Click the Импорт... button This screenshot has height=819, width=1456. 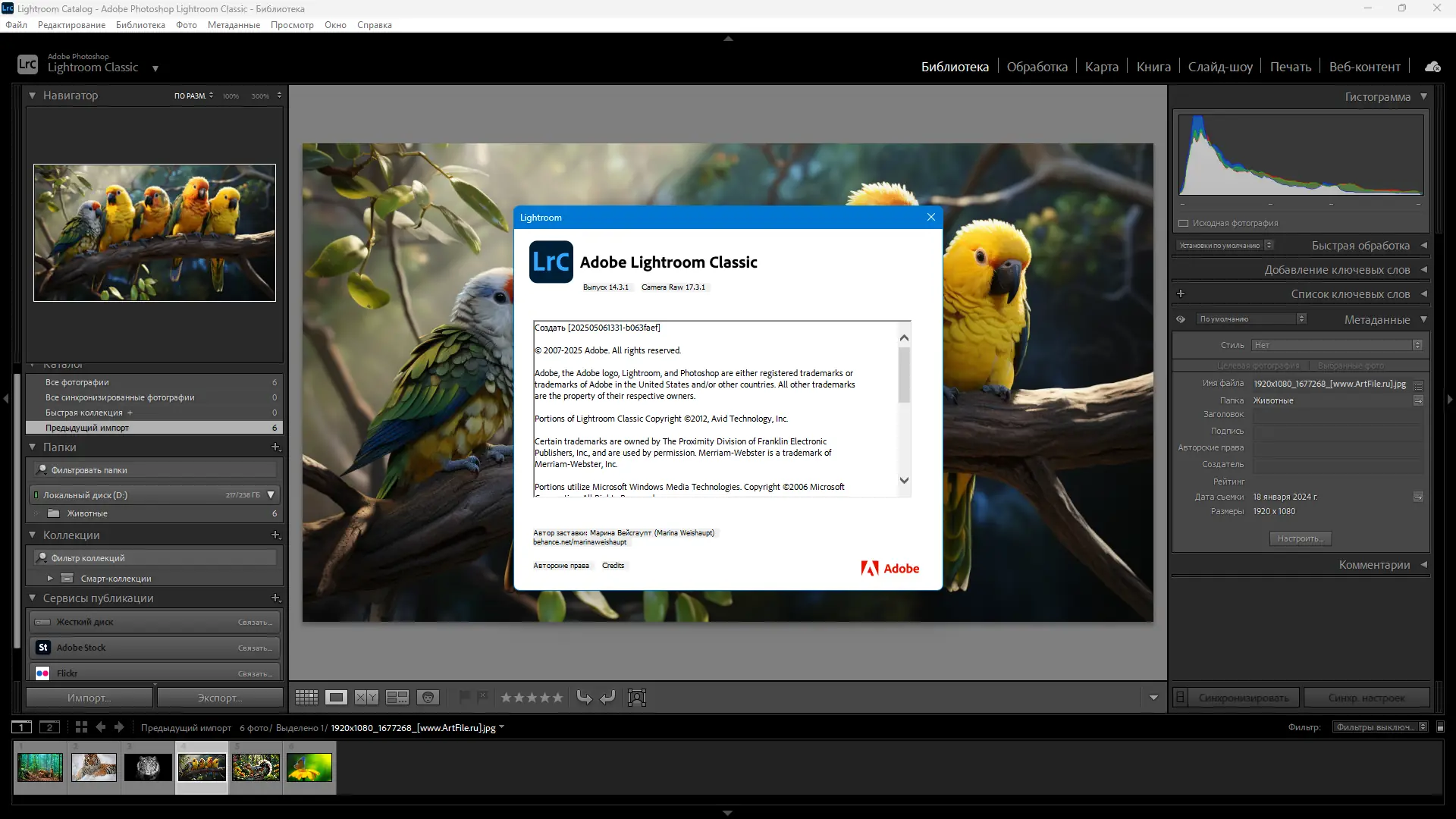pyautogui.click(x=89, y=698)
